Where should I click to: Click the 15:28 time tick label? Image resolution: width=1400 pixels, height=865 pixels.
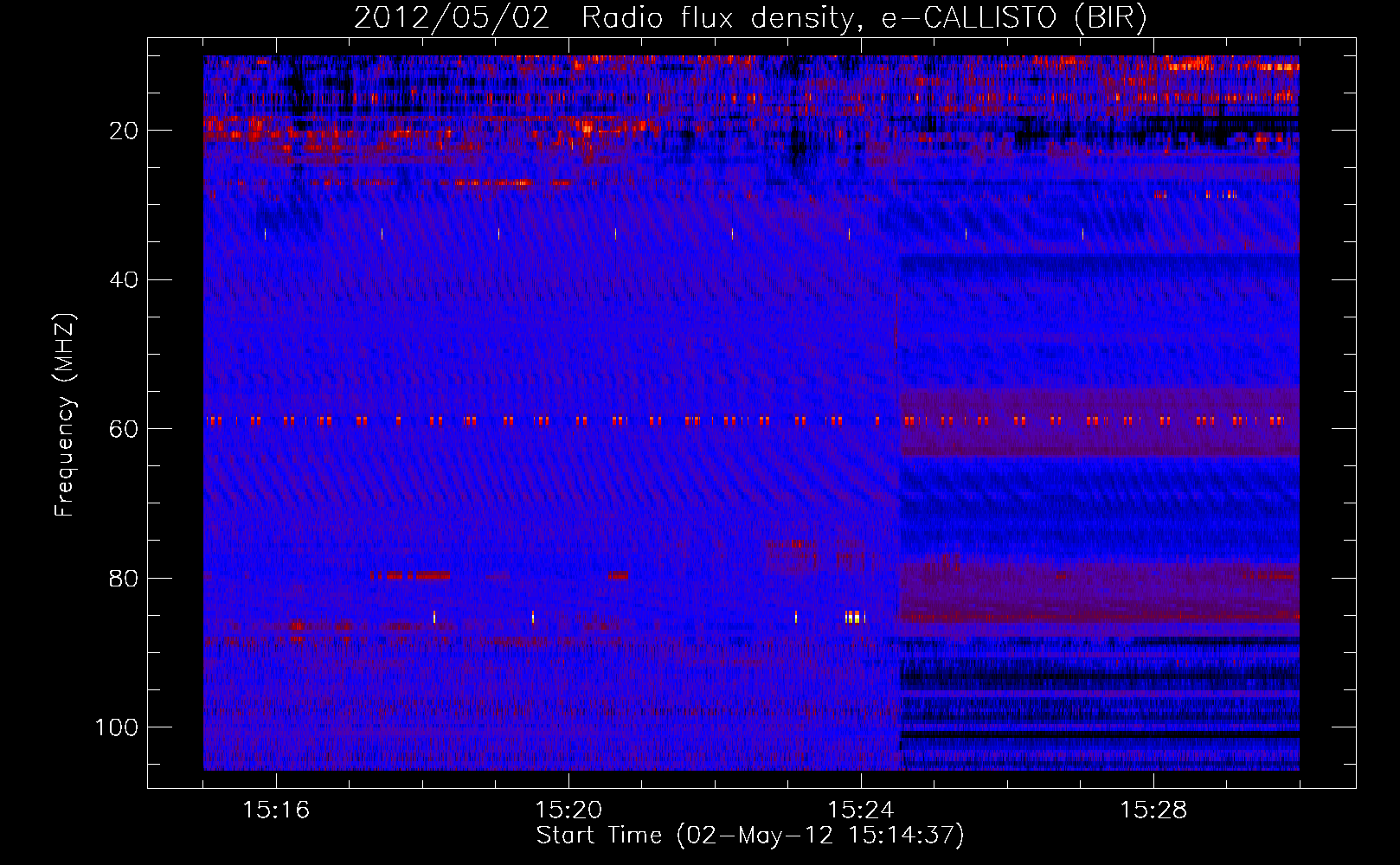pos(1153,810)
